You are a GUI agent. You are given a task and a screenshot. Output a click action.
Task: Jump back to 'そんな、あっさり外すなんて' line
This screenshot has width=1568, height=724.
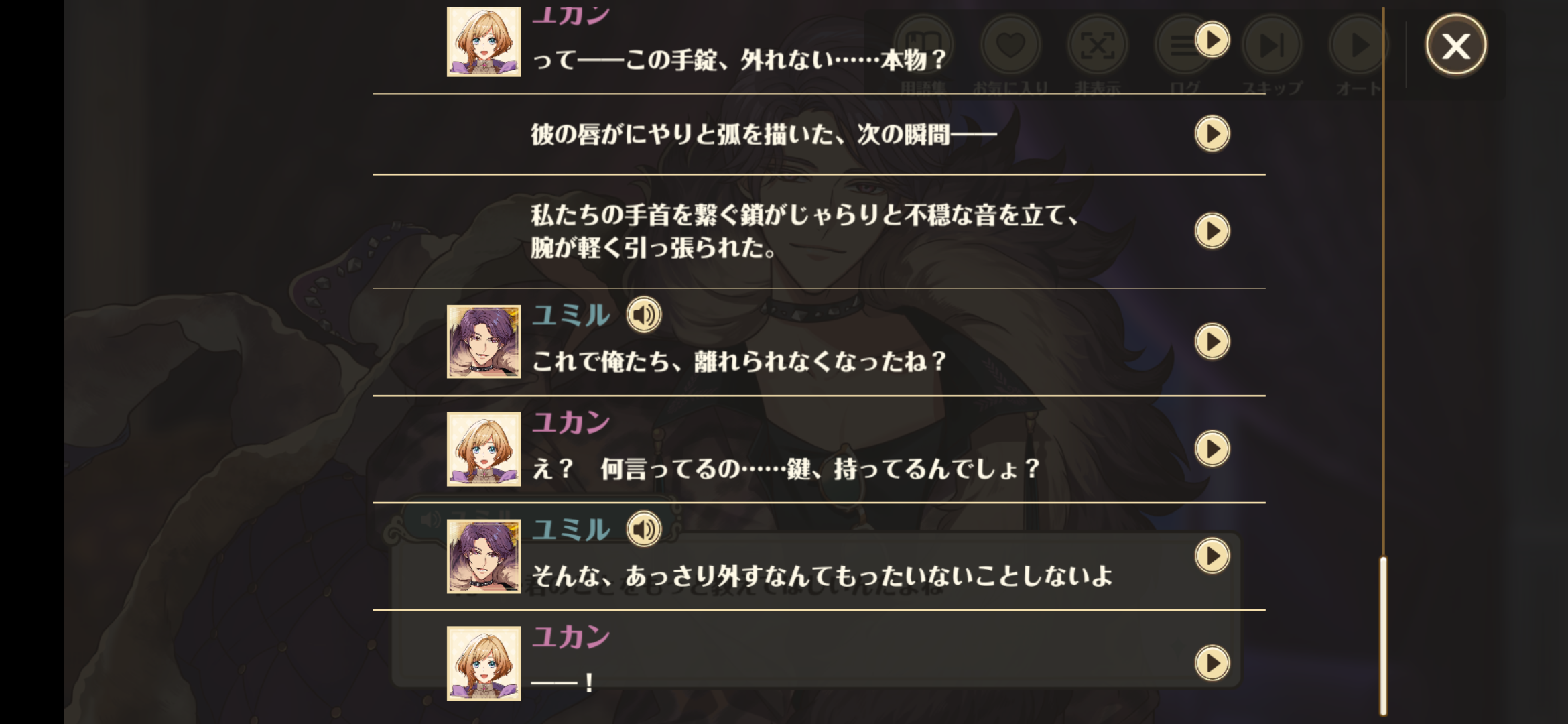pyautogui.click(x=1212, y=556)
